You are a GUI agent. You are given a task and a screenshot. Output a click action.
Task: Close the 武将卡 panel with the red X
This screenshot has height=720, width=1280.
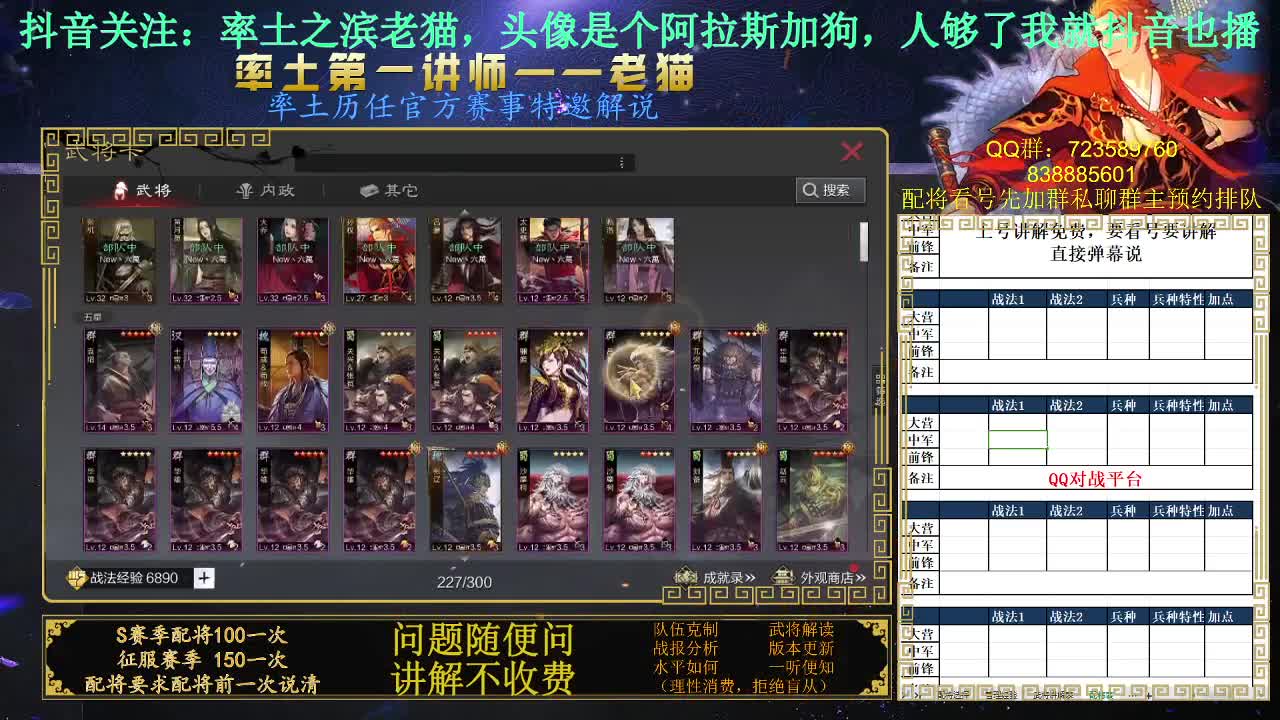coord(851,151)
